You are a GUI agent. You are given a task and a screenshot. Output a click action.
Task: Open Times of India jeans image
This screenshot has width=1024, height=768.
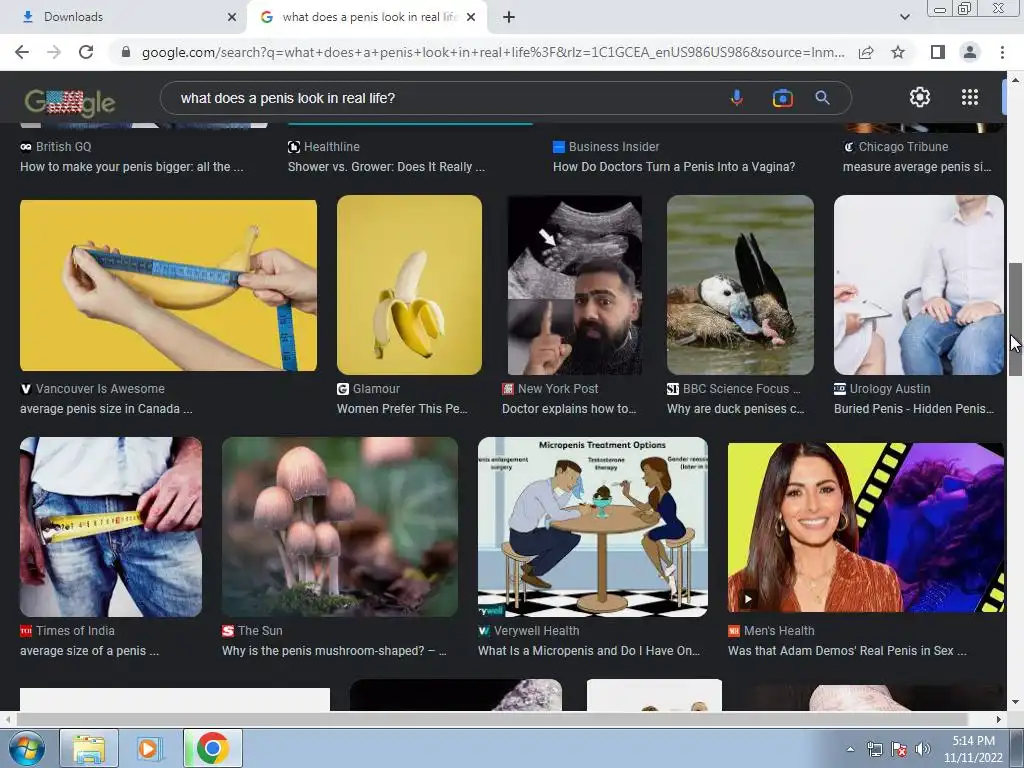(111, 527)
